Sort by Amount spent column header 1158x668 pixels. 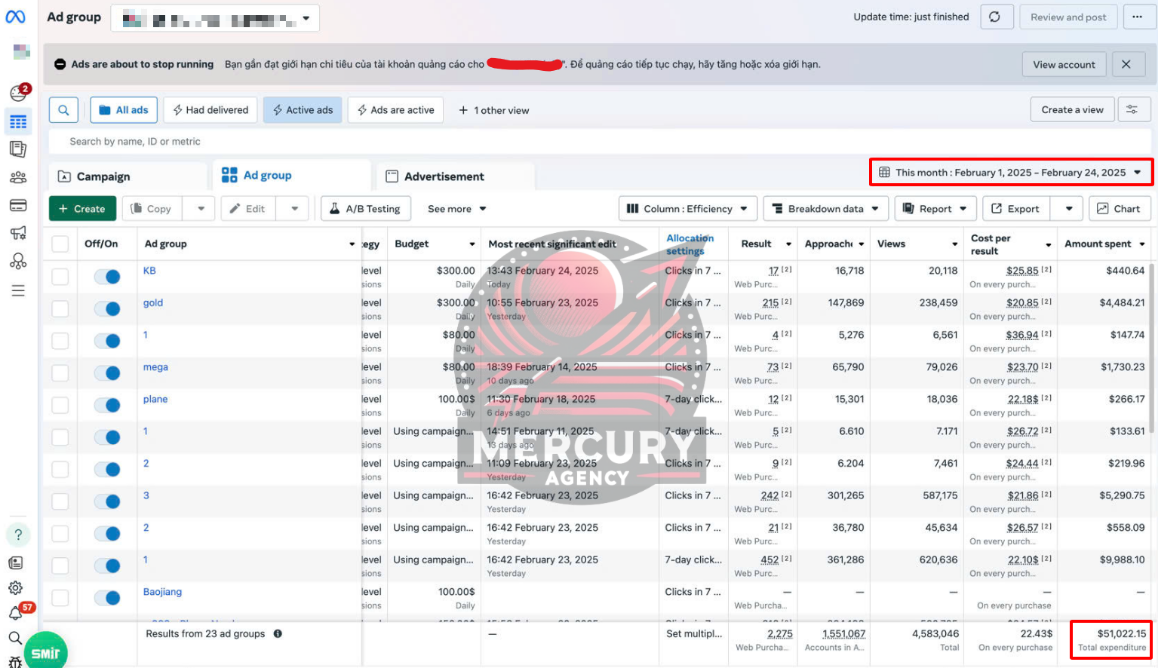pos(1104,244)
